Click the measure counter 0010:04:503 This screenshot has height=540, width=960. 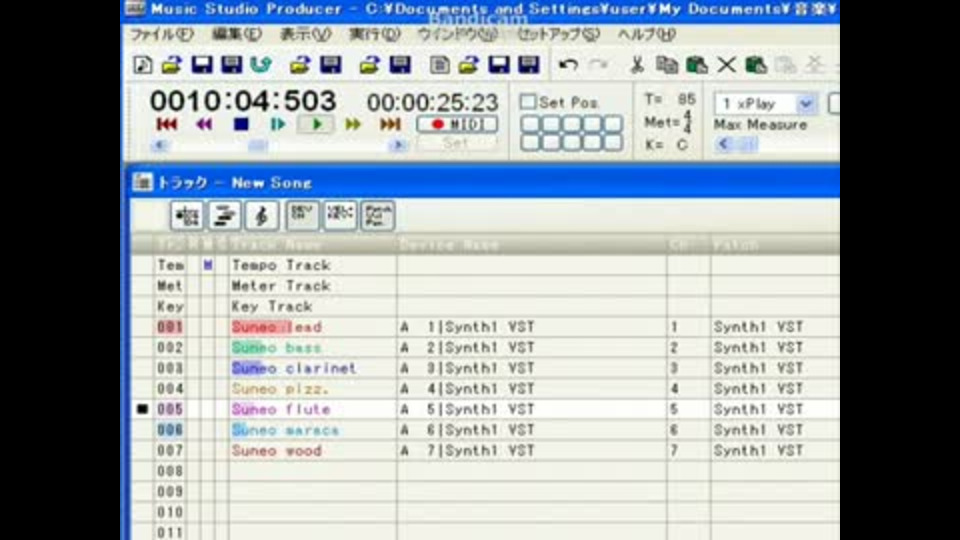[x=243, y=101]
